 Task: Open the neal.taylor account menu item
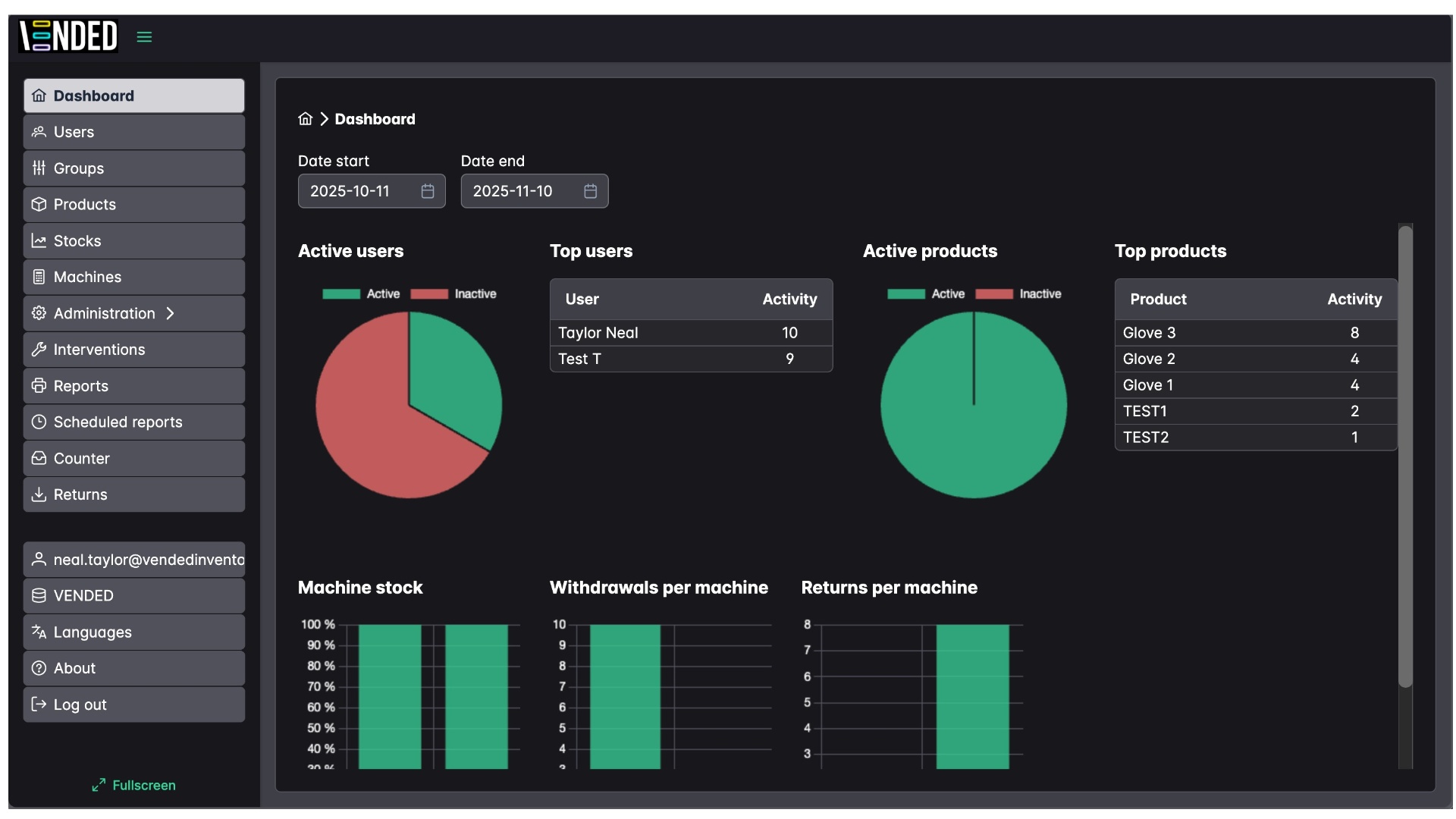pyautogui.click(x=134, y=560)
